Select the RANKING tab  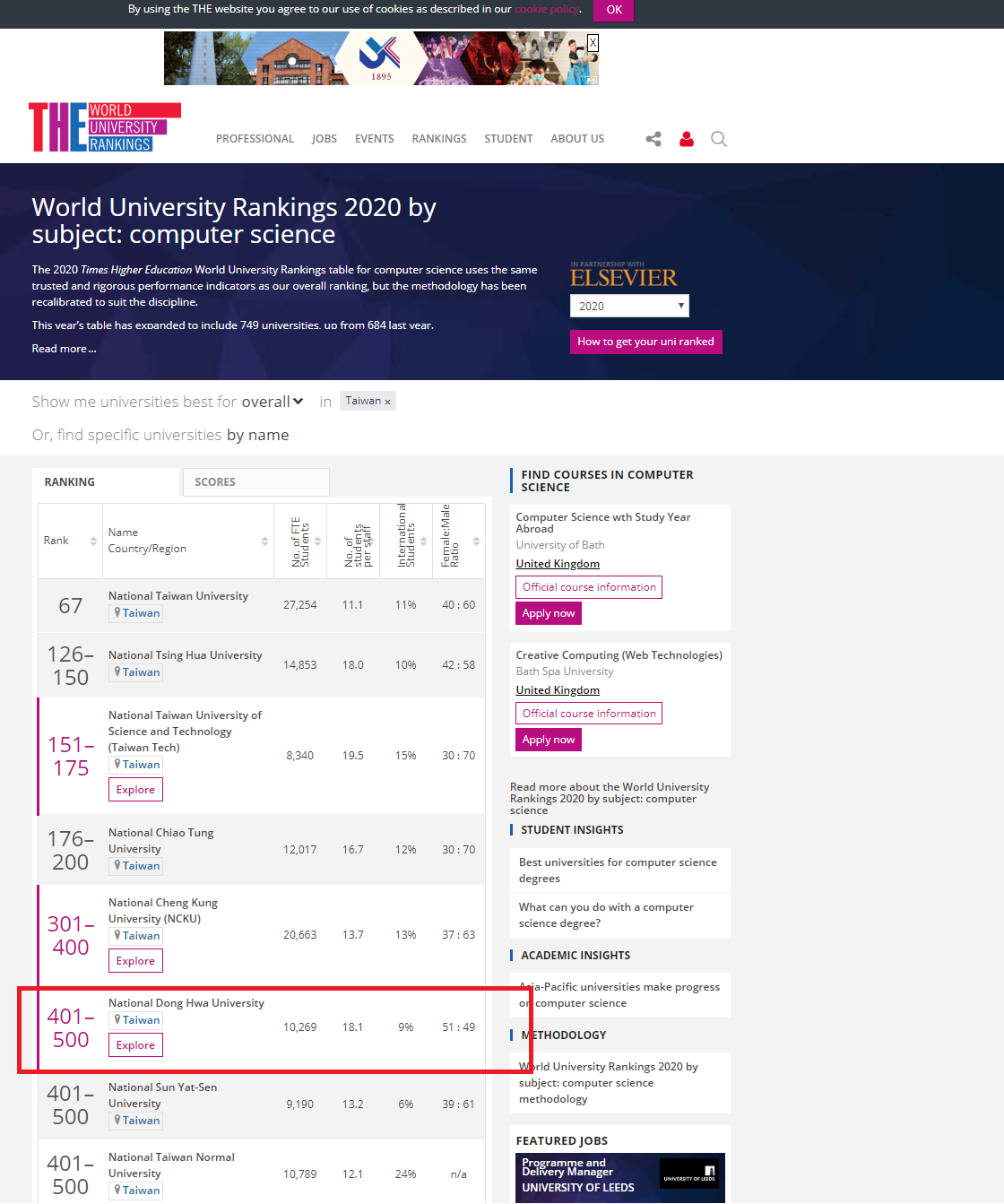(x=106, y=482)
